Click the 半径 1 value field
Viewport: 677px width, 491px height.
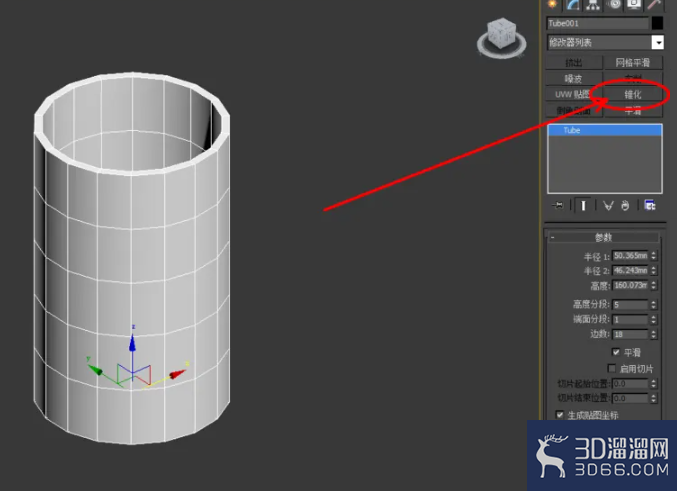point(630,256)
